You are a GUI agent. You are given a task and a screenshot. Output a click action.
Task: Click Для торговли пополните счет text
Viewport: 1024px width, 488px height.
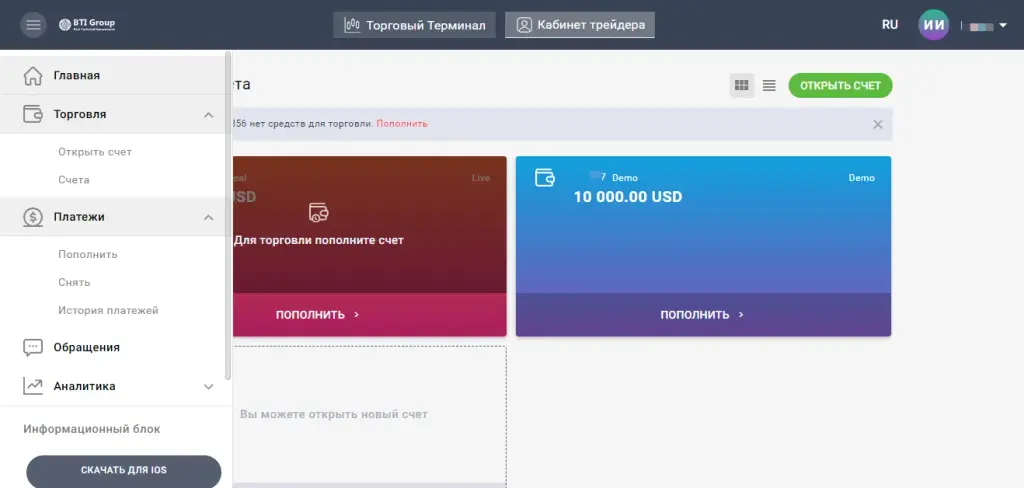click(319, 240)
